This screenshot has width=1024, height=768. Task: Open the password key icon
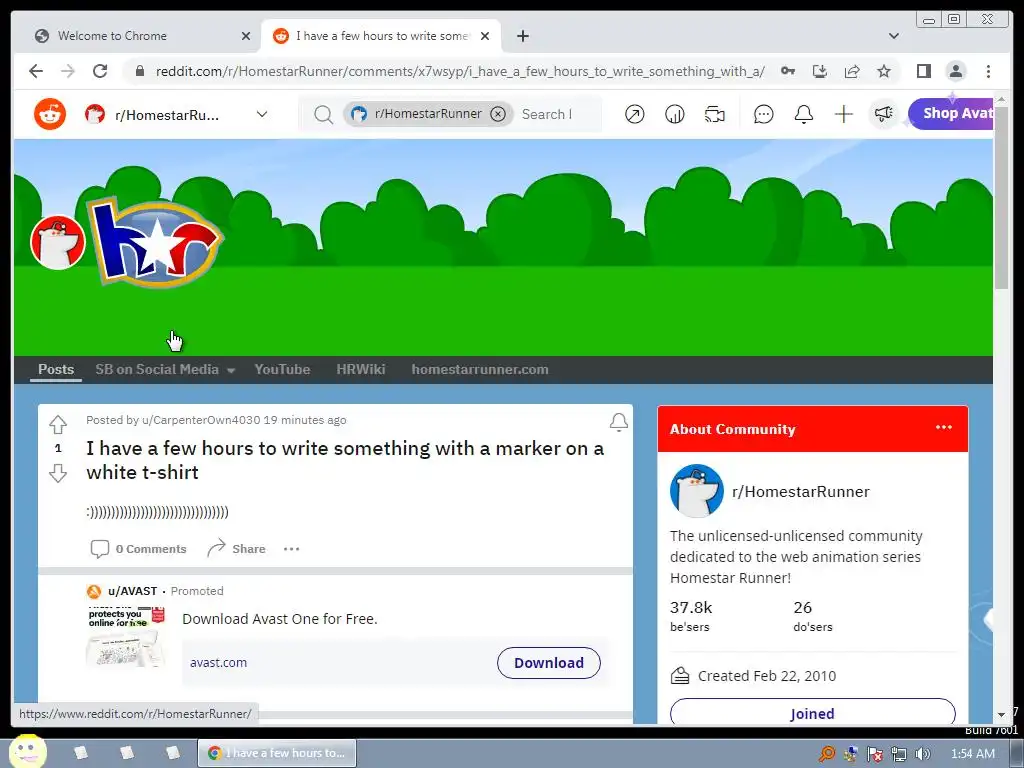tap(788, 71)
